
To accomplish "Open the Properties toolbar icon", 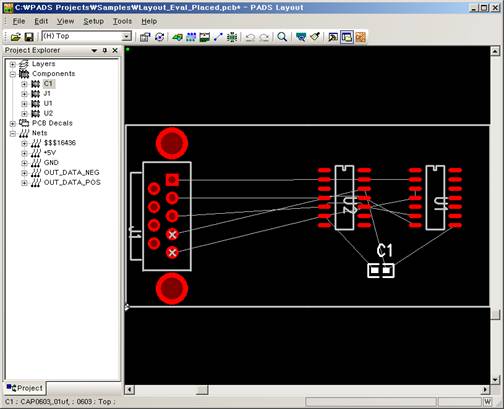I will click(145, 37).
